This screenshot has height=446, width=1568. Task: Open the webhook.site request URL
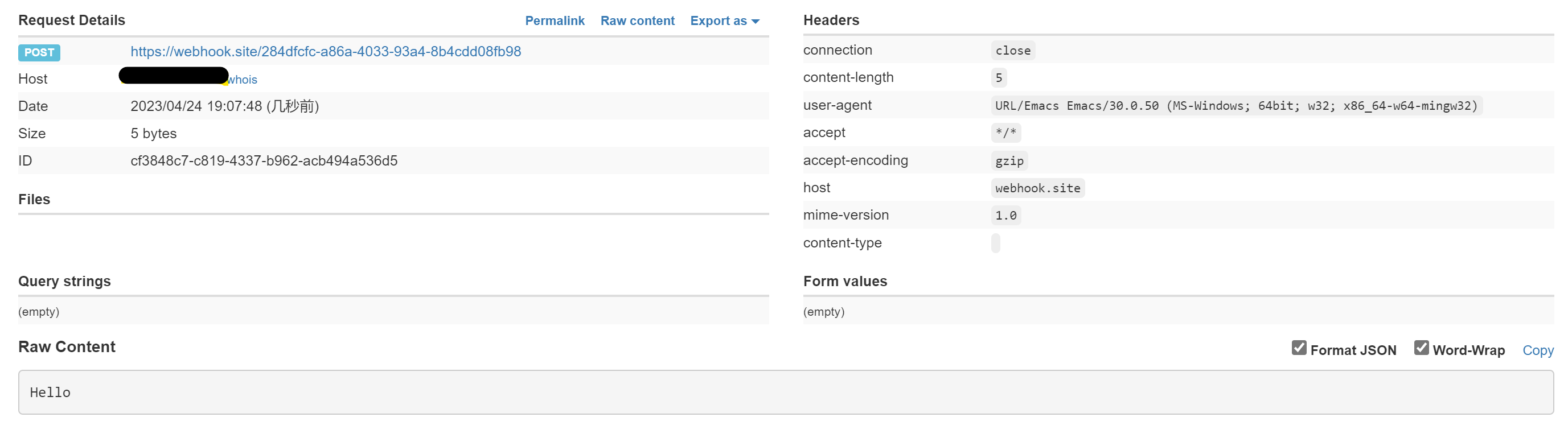point(325,52)
